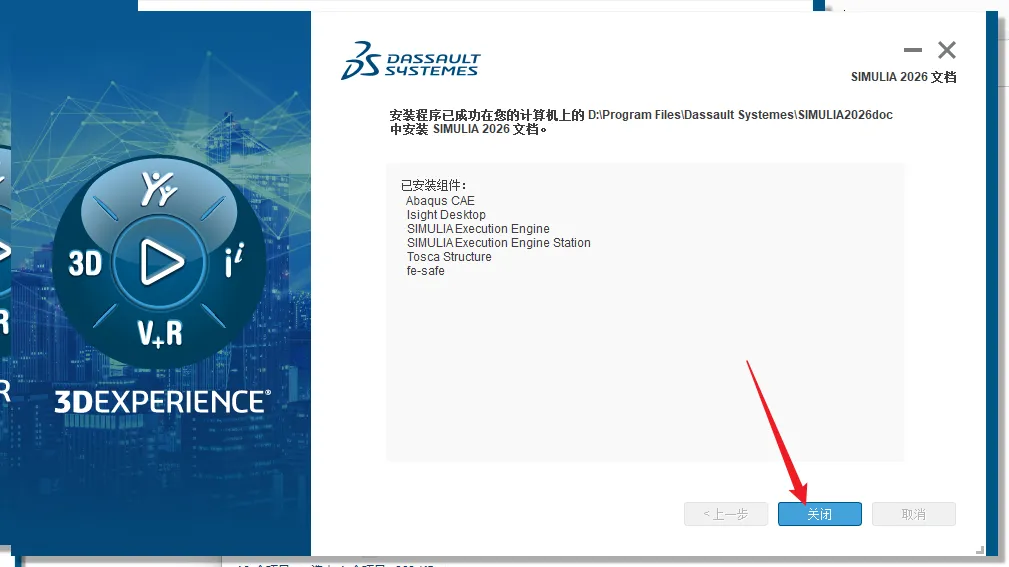Click the greyed-out 取消 button

click(913, 514)
